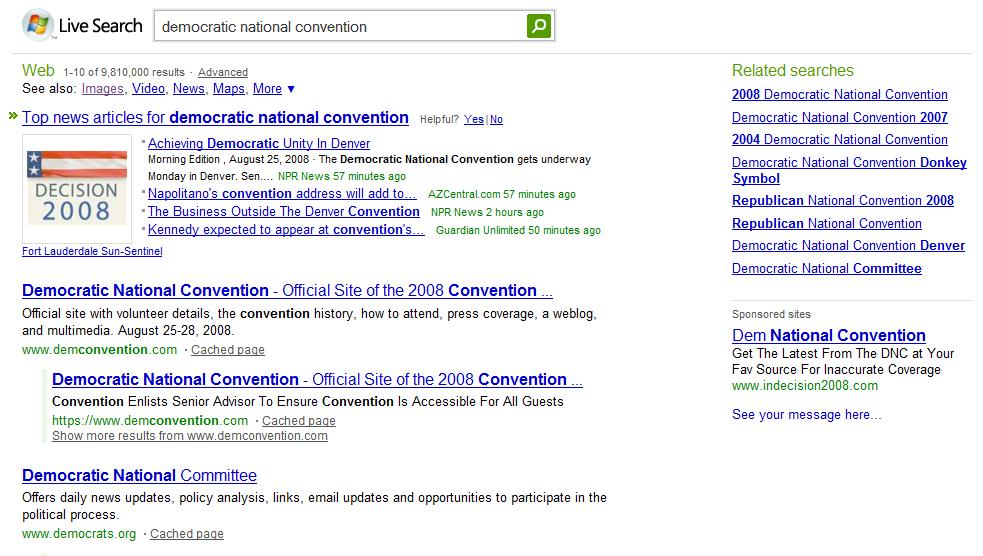Open Advanced search options
The height and width of the screenshot is (556, 983).
point(223,72)
